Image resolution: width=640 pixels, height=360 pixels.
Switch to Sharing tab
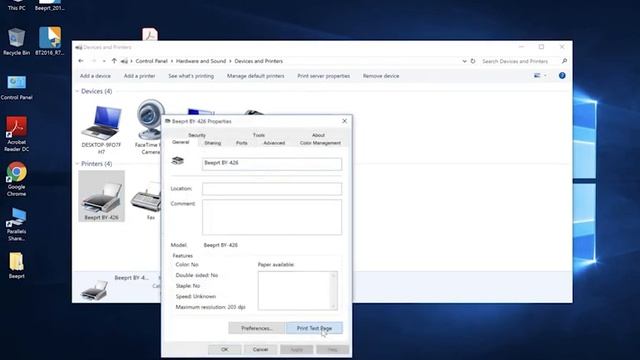coord(213,143)
